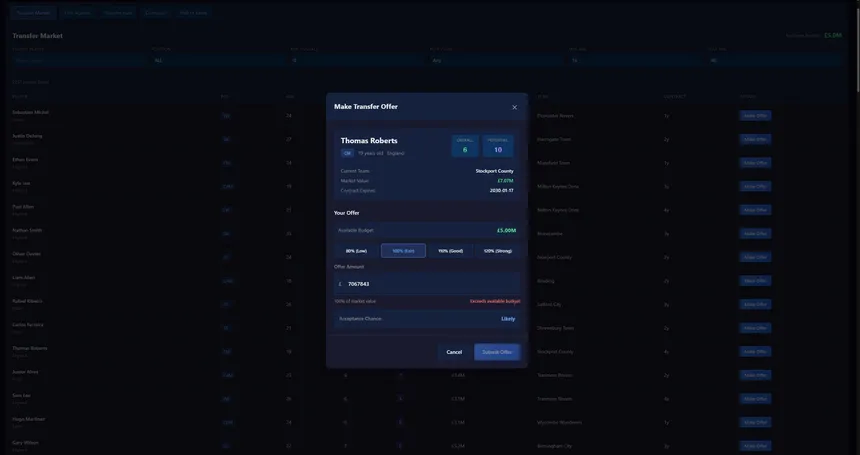This screenshot has height=455, width=860.
Task: Make offer for Hugo Martinez
Action: pyautogui.click(x=755, y=422)
